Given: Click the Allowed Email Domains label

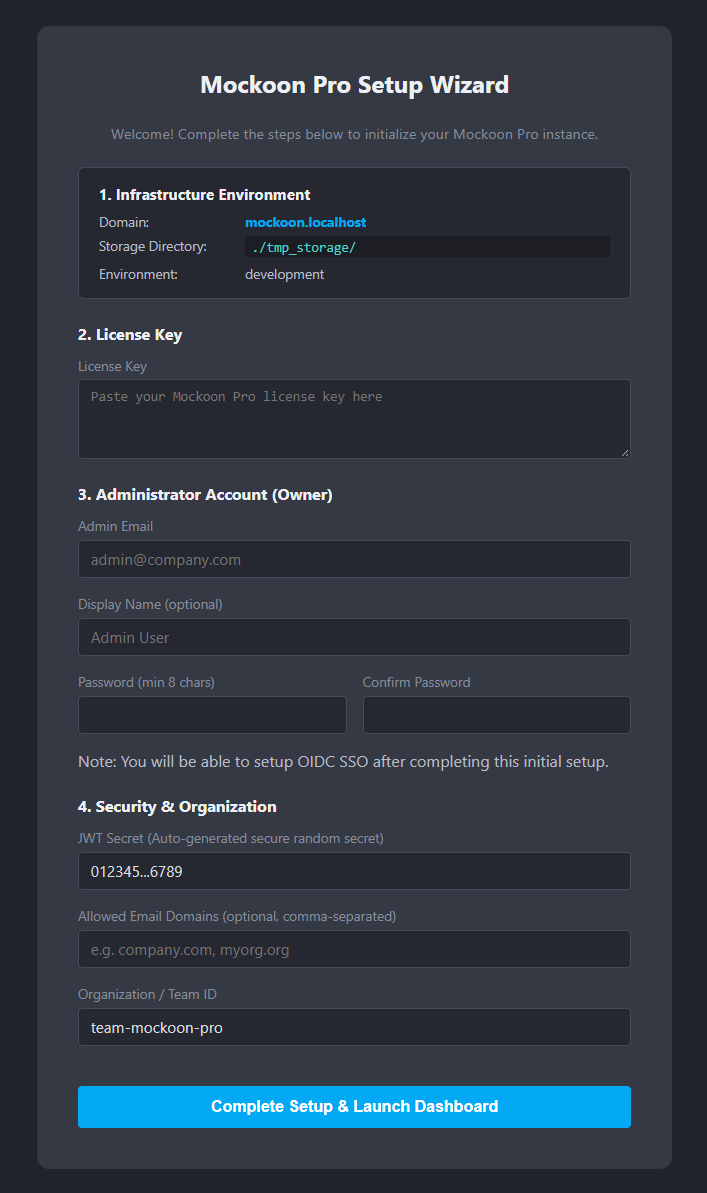Looking at the screenshot, I should tap(237, 916).
